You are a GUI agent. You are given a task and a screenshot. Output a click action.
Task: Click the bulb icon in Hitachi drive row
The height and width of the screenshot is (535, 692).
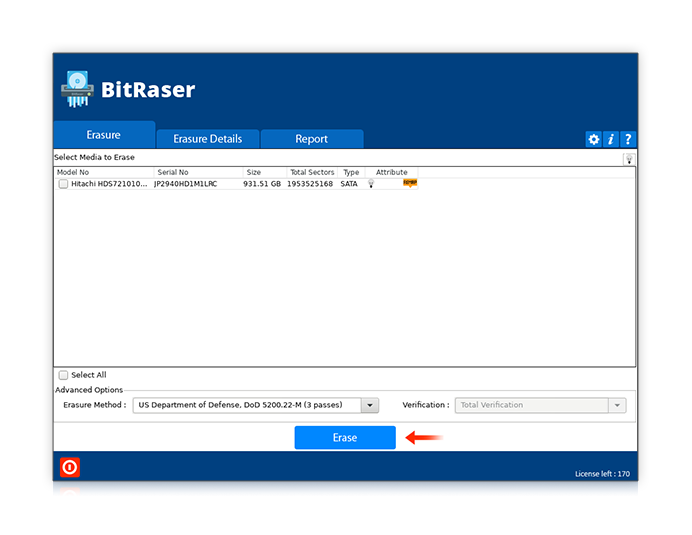click(x=371, y=184)
